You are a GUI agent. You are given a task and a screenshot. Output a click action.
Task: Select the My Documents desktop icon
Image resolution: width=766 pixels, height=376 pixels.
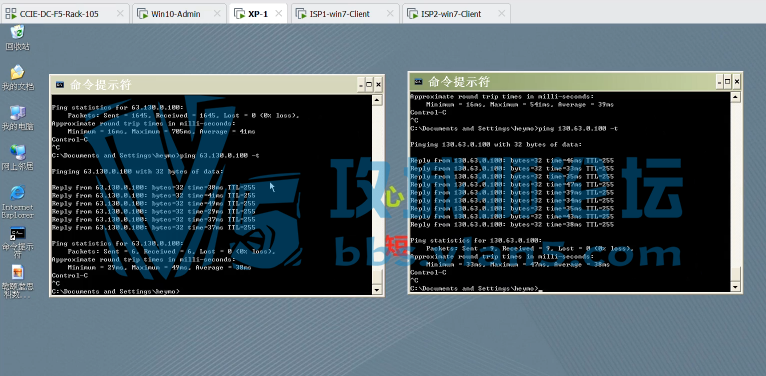(x=18, y=78)
